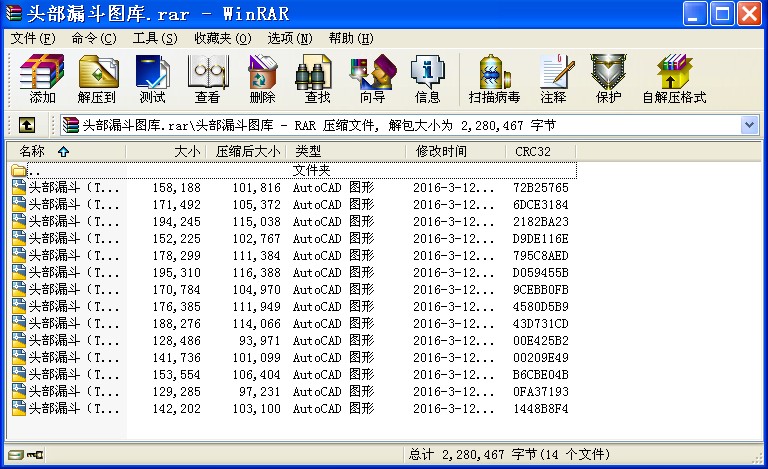Screen dimensions: 768x469
Task: Click file icon of row with CRC 795C8AED
Action: [19, 256]
